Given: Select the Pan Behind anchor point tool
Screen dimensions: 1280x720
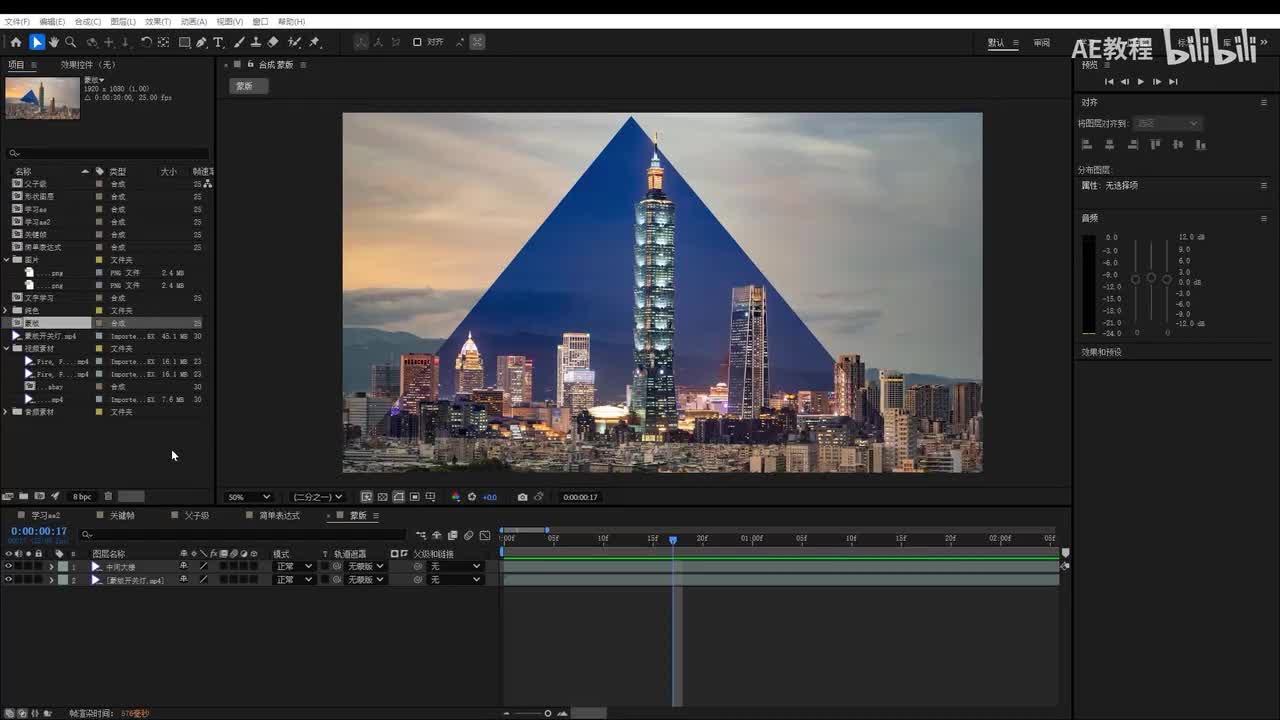Looking at the screenshot, I should 163,42.
